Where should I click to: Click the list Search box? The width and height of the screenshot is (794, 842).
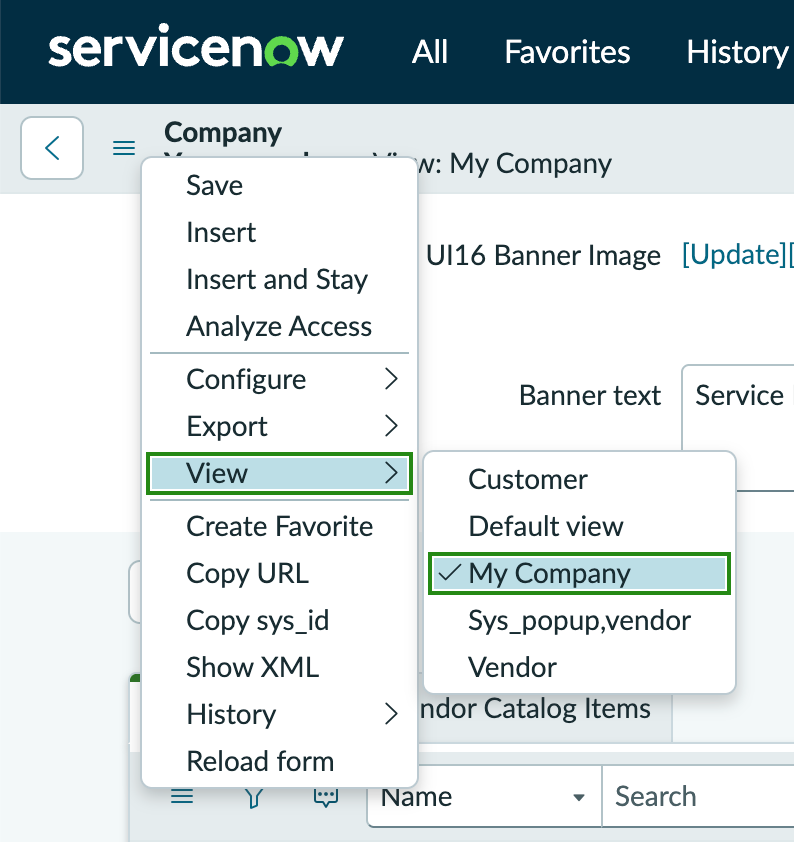698,796
